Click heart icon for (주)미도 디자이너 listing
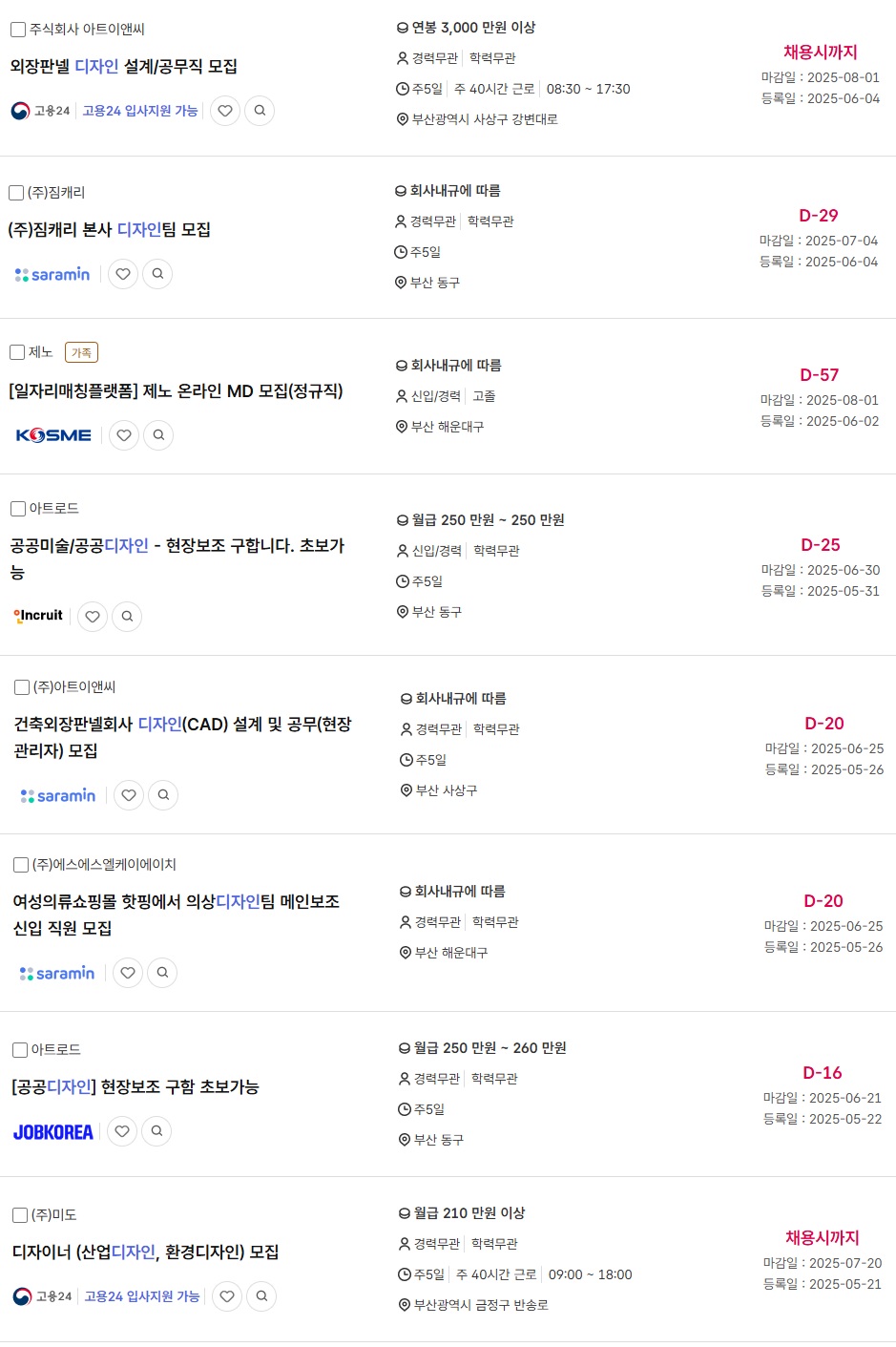Viewport: 896px width, 1347px height. click(227, 1296)
